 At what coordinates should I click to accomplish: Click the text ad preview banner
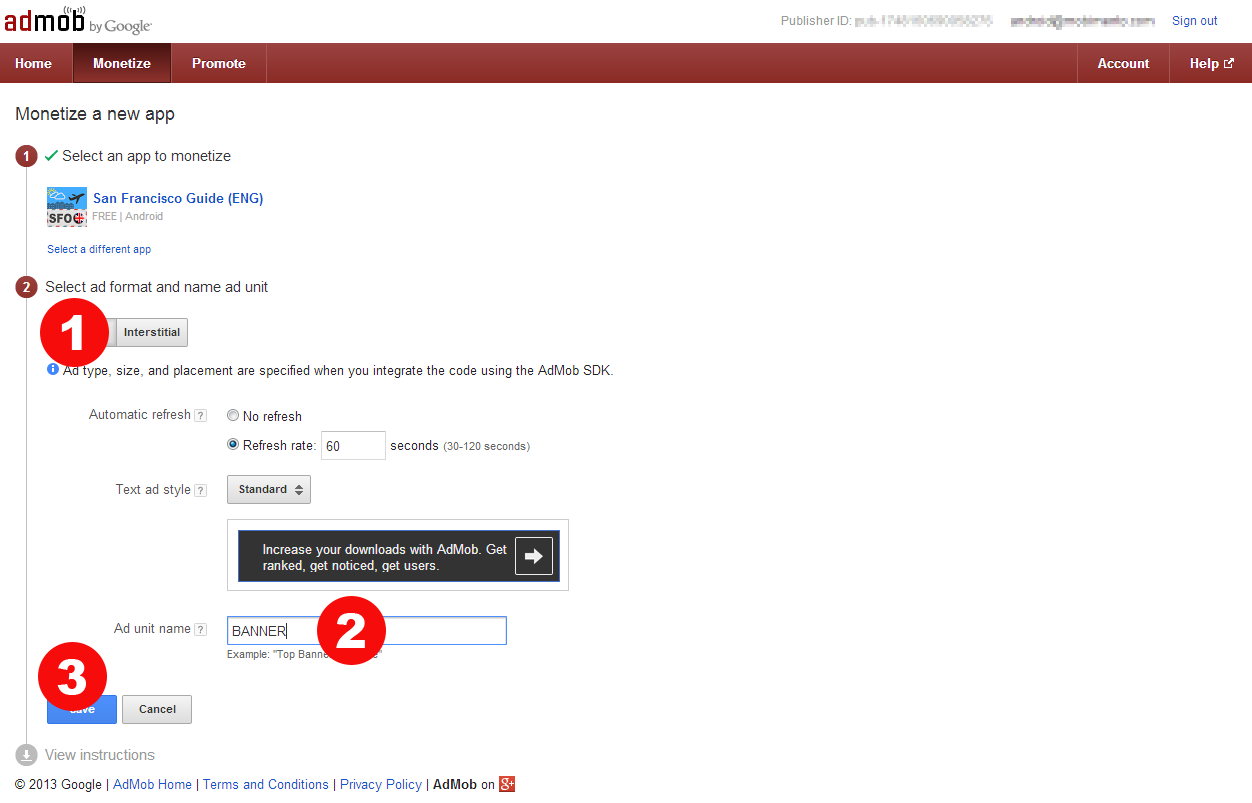(399, 555)
